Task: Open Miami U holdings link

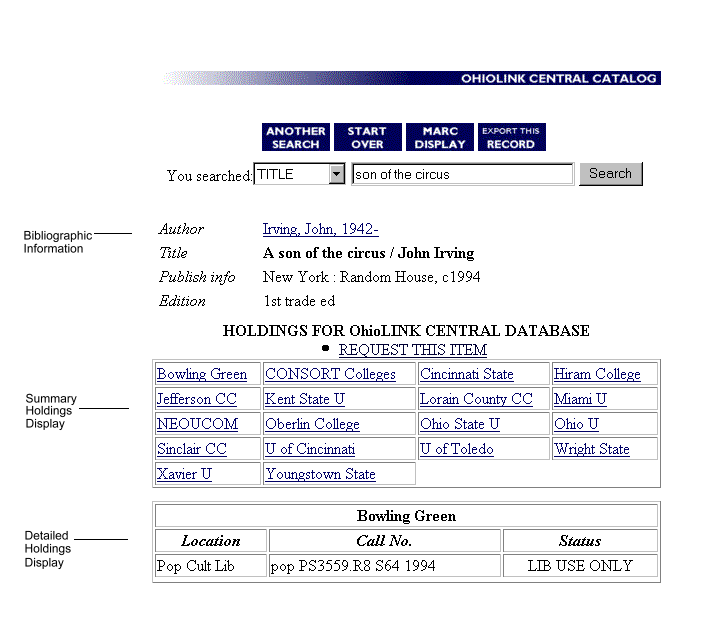Action: point(580,399)
